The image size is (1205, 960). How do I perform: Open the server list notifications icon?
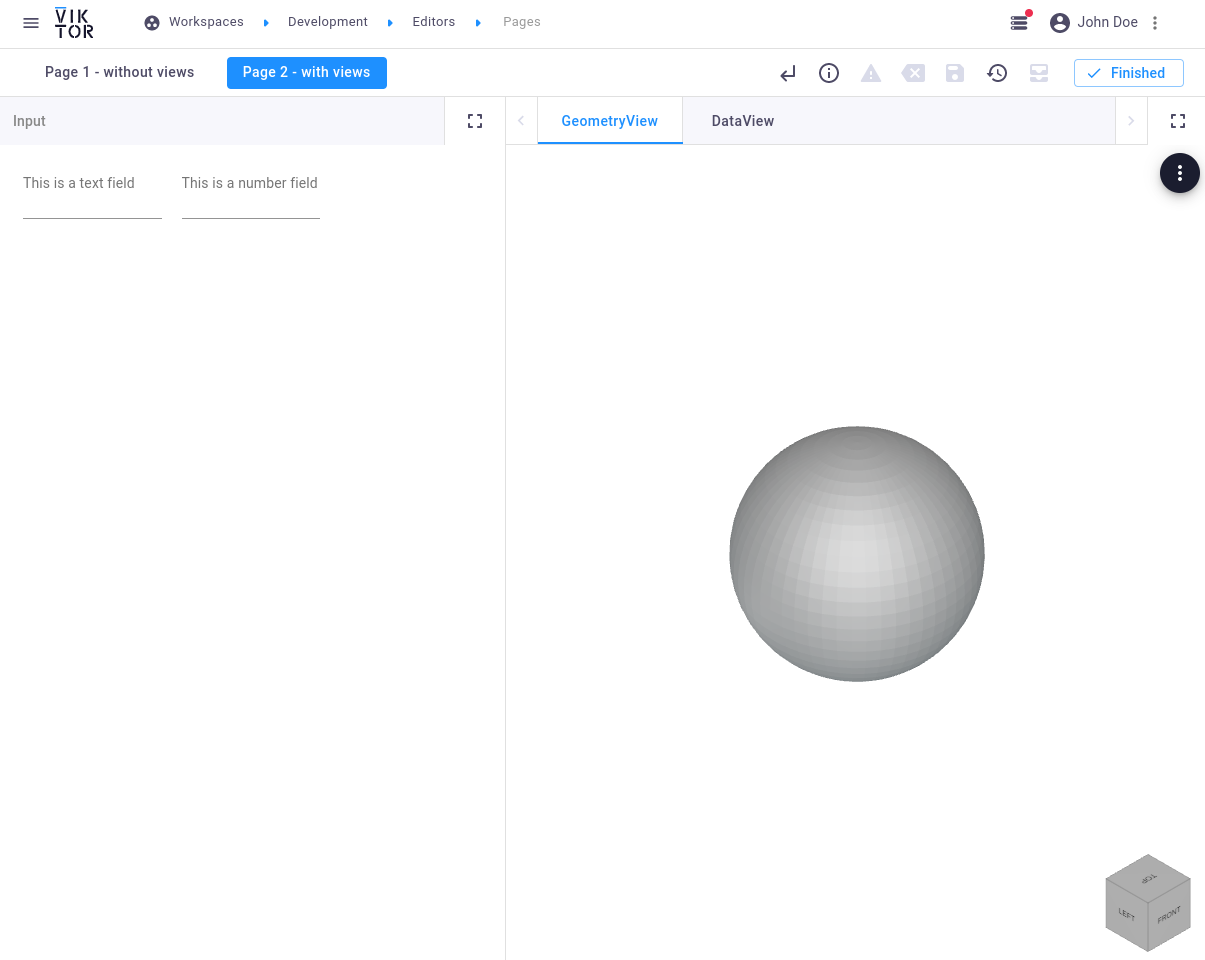pos(1019,22)
